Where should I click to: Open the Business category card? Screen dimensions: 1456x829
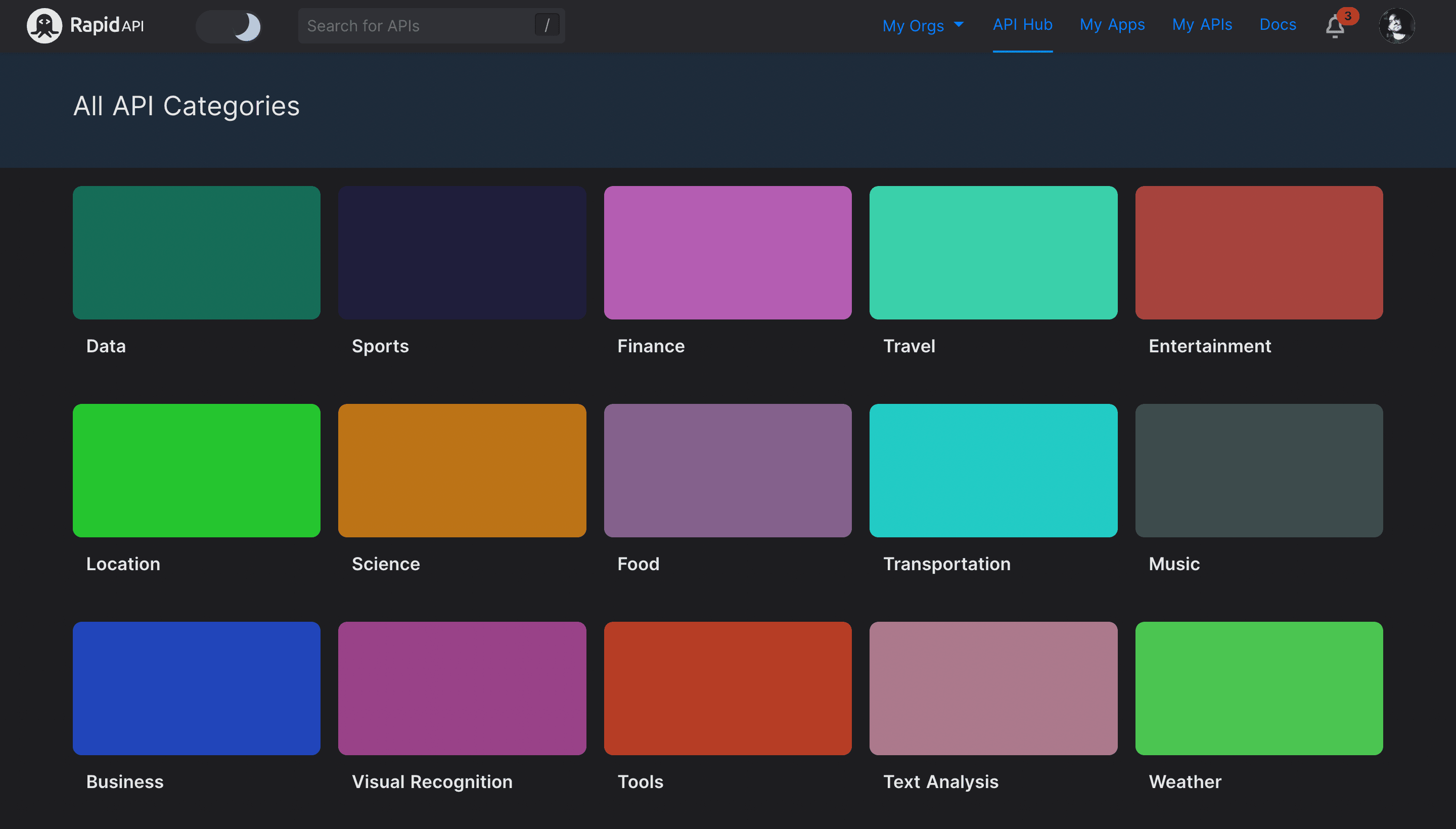197,688
